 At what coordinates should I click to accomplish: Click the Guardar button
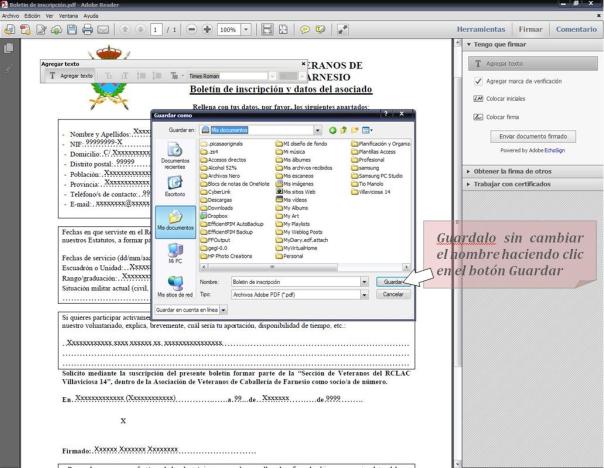[393, 283]
